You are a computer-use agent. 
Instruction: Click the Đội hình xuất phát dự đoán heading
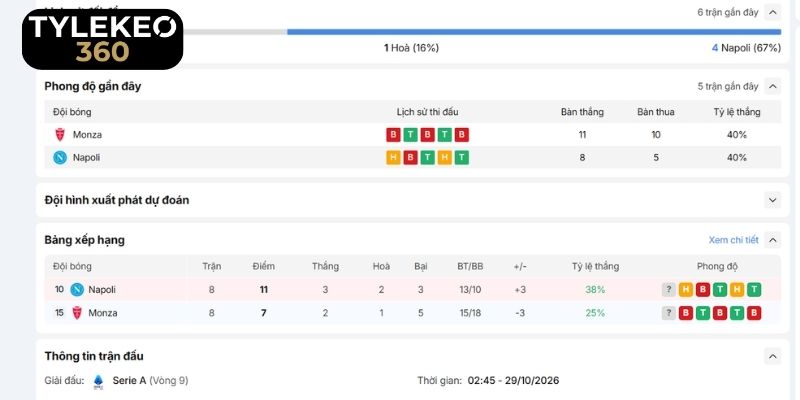[x=117, y=200]
